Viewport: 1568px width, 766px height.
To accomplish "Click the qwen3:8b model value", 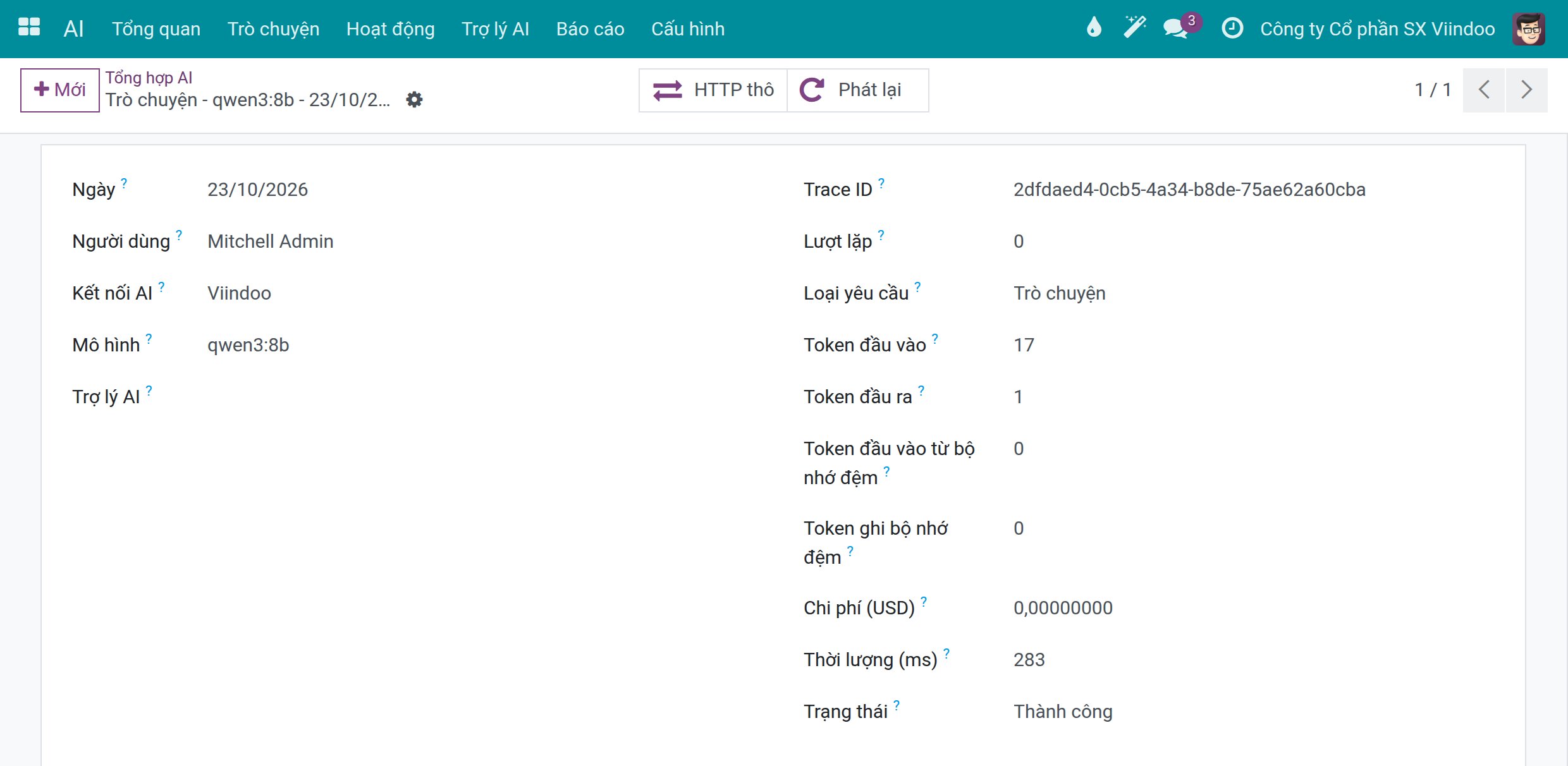I will (248, 345).
